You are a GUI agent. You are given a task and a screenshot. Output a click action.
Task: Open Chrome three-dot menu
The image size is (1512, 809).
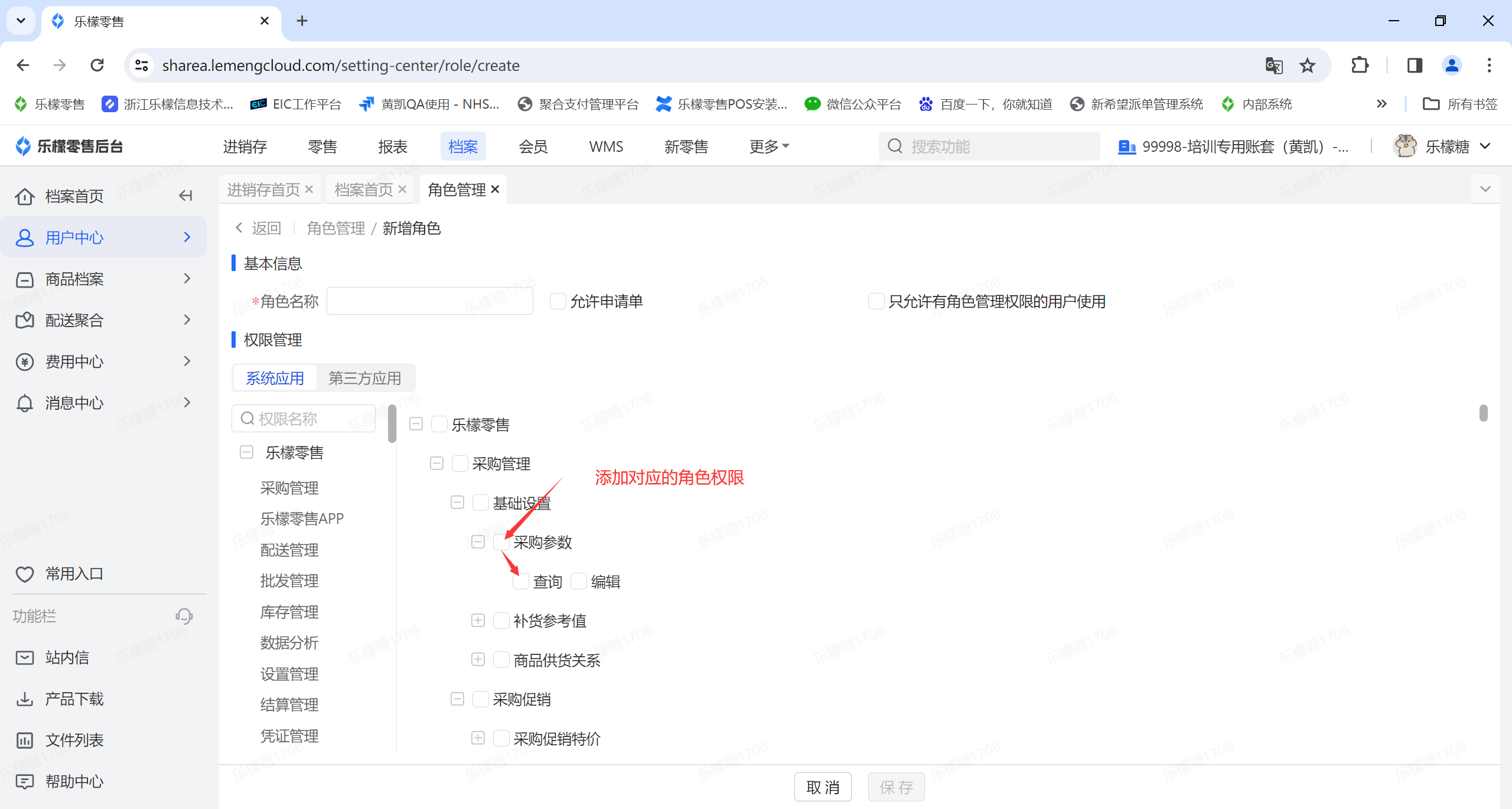pyautogui.click(x=1489, y=66)
